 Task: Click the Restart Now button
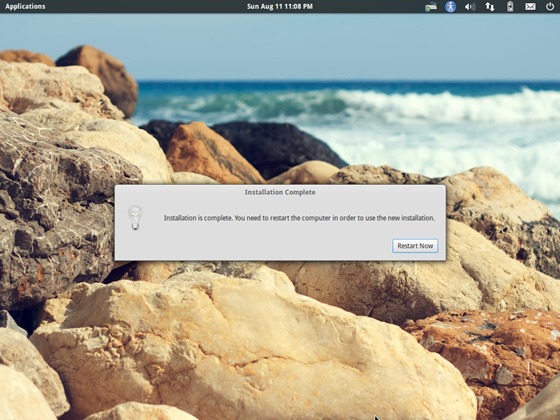(x=415, y=246)
